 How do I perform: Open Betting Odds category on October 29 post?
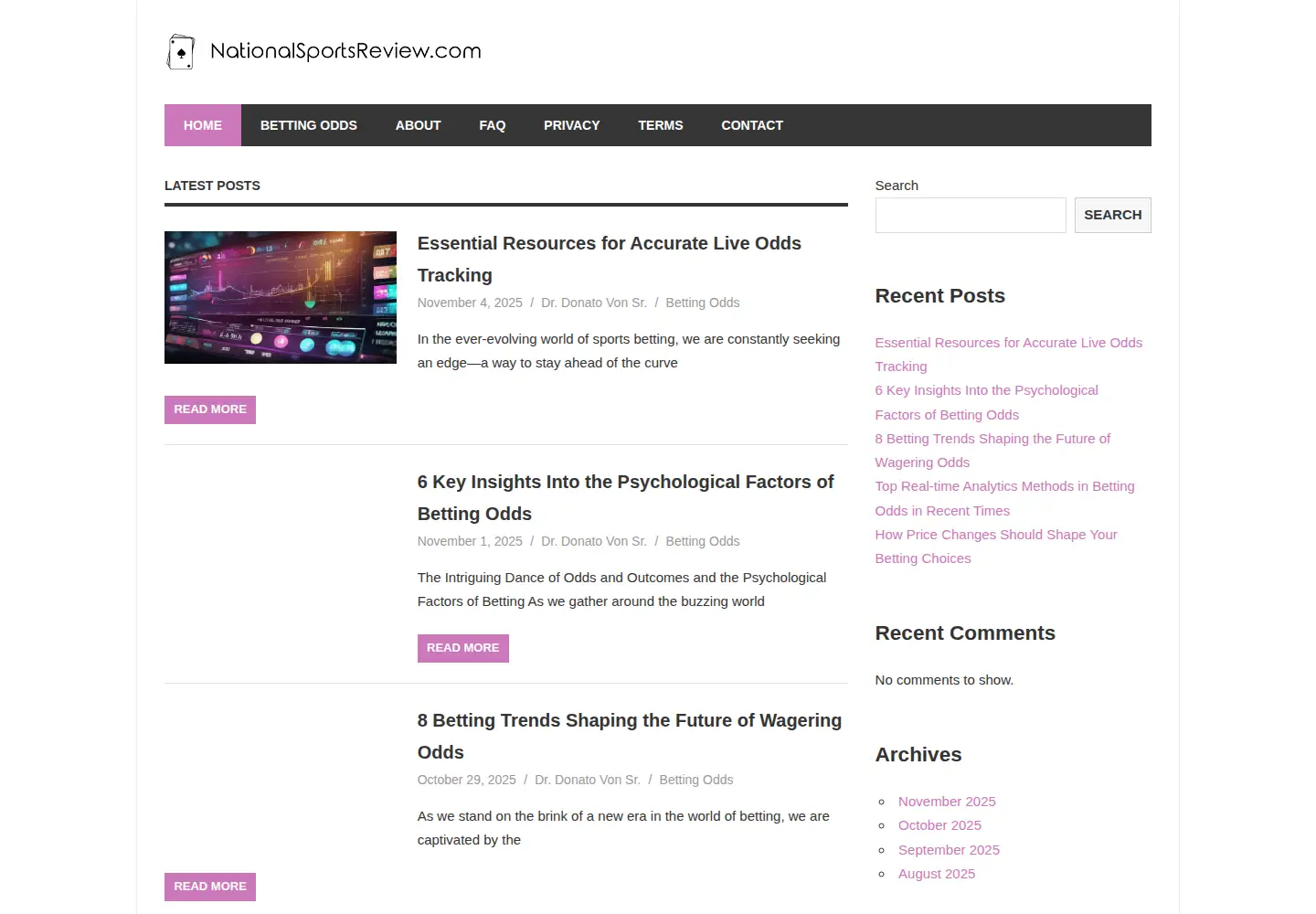(696, 780)
